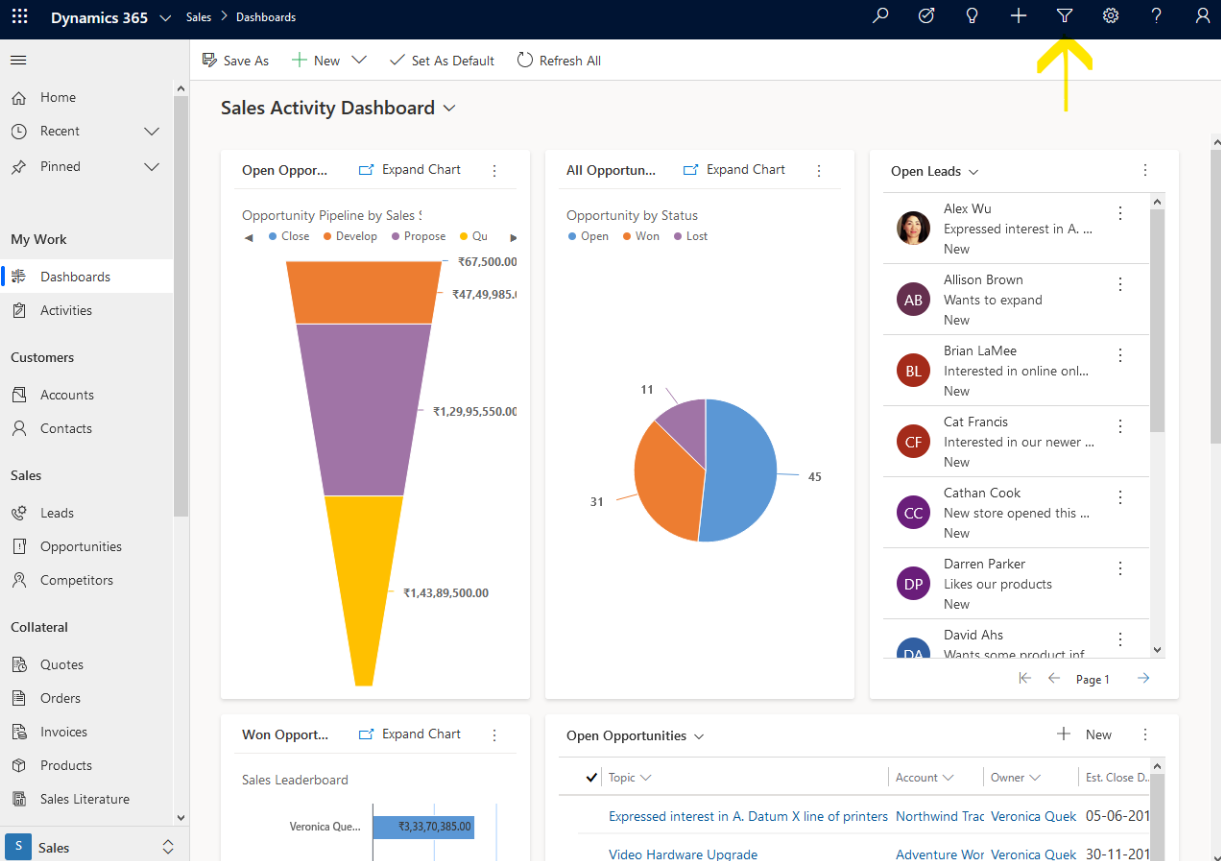Open the search magnifier icon
The height and width of the screenshot is (861, 1221).
(x=880, y=16)
